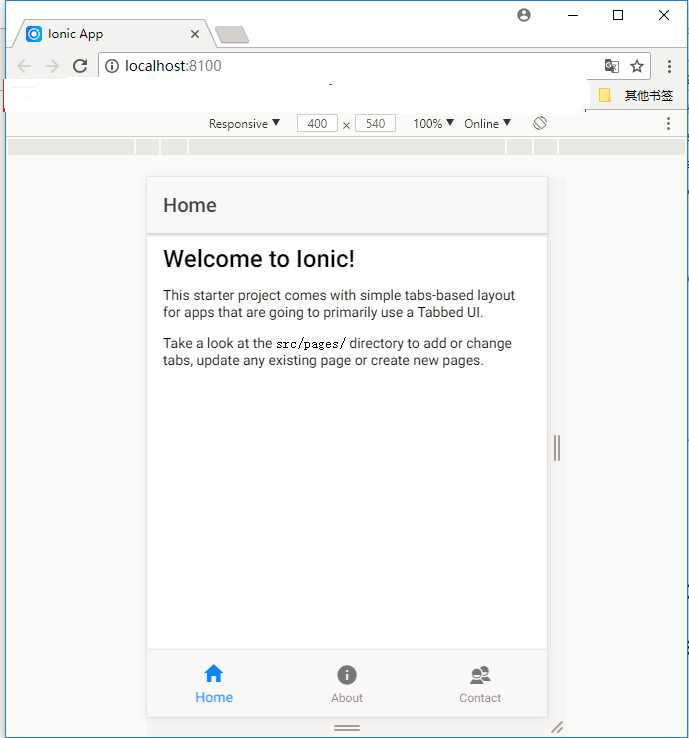Viewport: 689px width, 738px height.
Task: Click the Home page header title
Action: [190, 205]
